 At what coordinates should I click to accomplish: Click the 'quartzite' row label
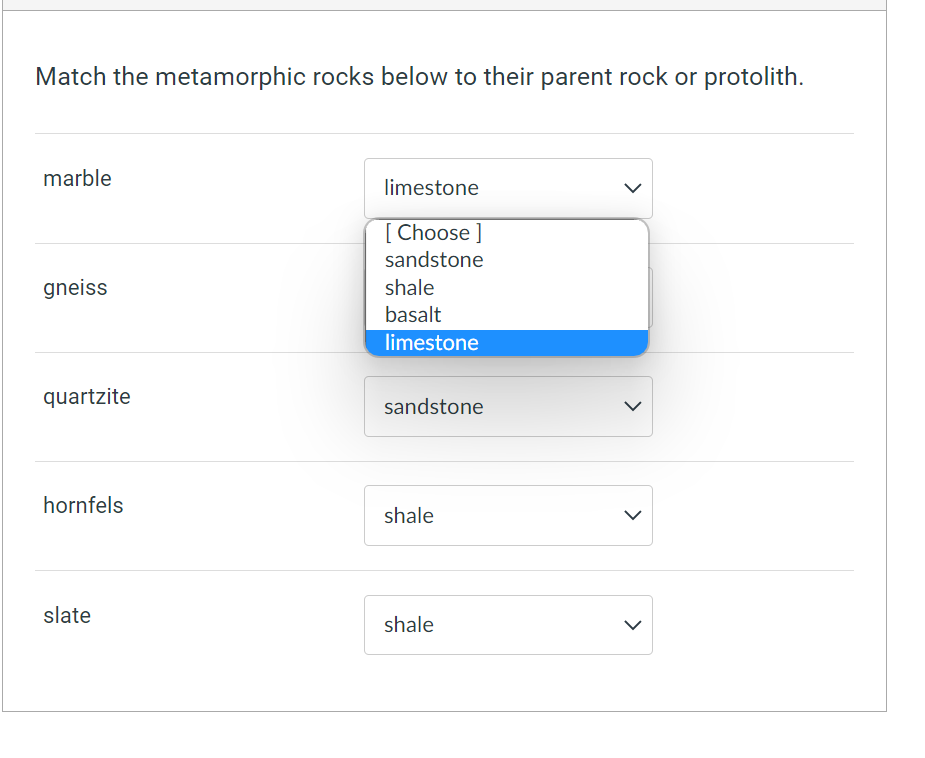point(87,396)
